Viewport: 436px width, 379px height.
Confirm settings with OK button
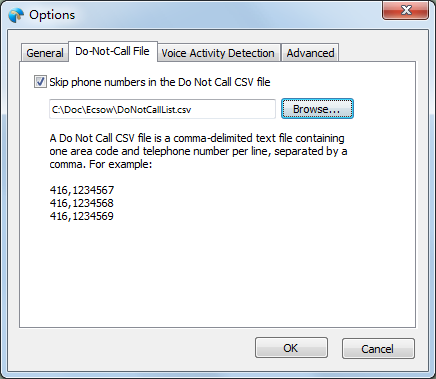(x=291, y=348)
